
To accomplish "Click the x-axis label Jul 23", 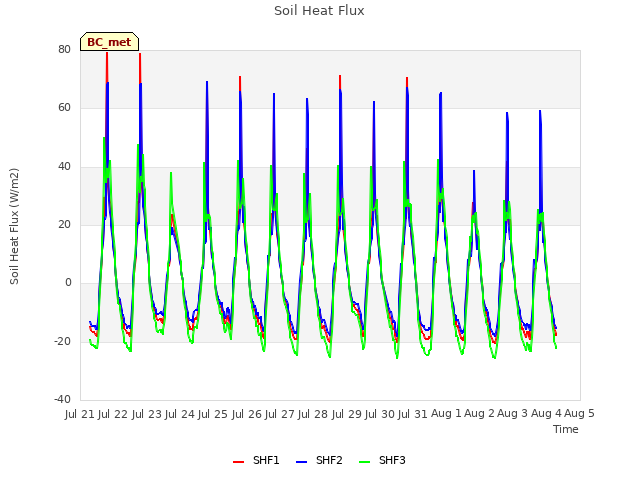I will (x=147, y=414).
